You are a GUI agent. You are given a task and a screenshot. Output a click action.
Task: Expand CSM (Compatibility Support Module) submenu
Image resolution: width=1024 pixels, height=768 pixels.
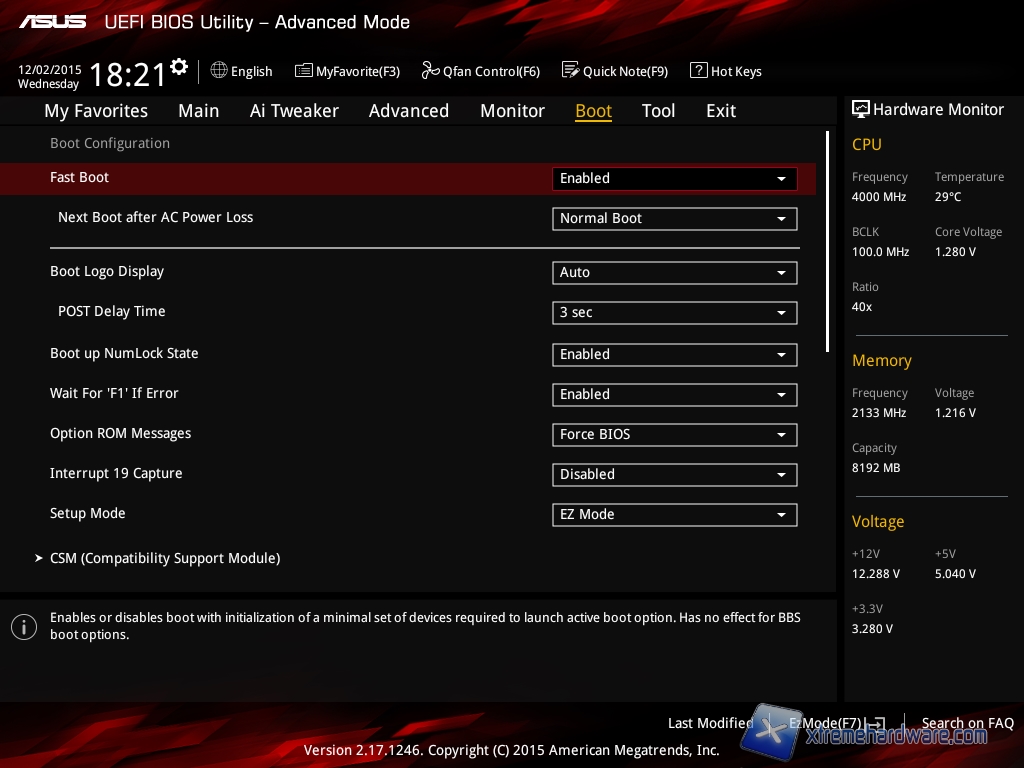[165, 558]
